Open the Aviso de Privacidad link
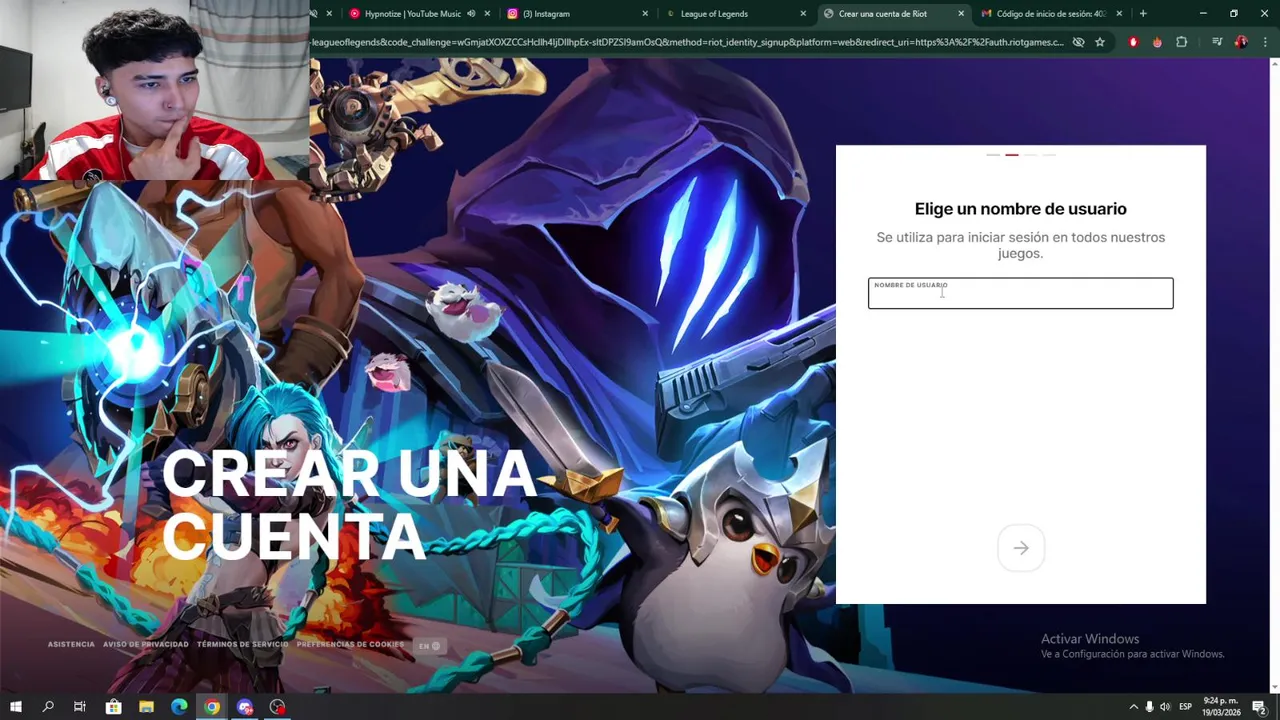Screen dimensions: 1280x720 (x=146, y=645)
